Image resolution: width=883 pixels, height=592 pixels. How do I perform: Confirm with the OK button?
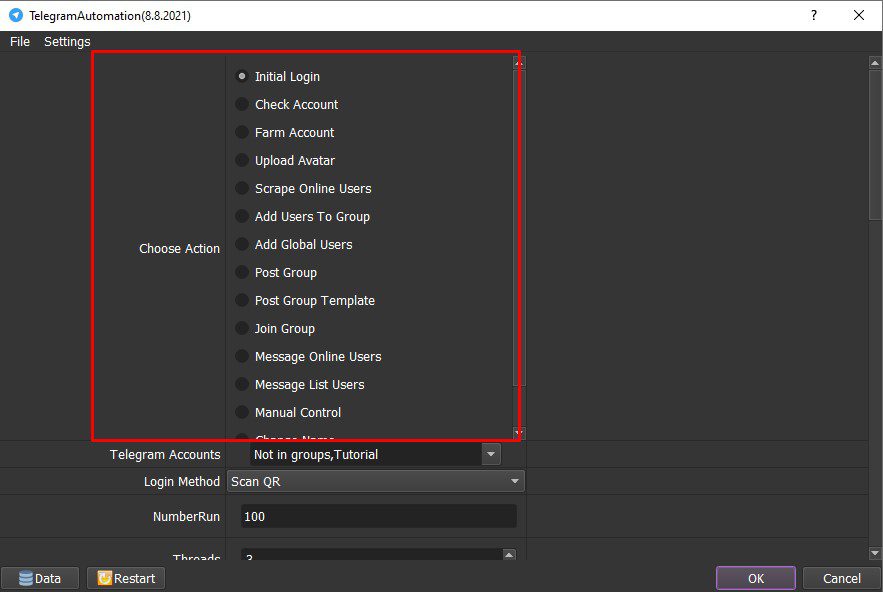pyautogui.click(x=756, y=578)
